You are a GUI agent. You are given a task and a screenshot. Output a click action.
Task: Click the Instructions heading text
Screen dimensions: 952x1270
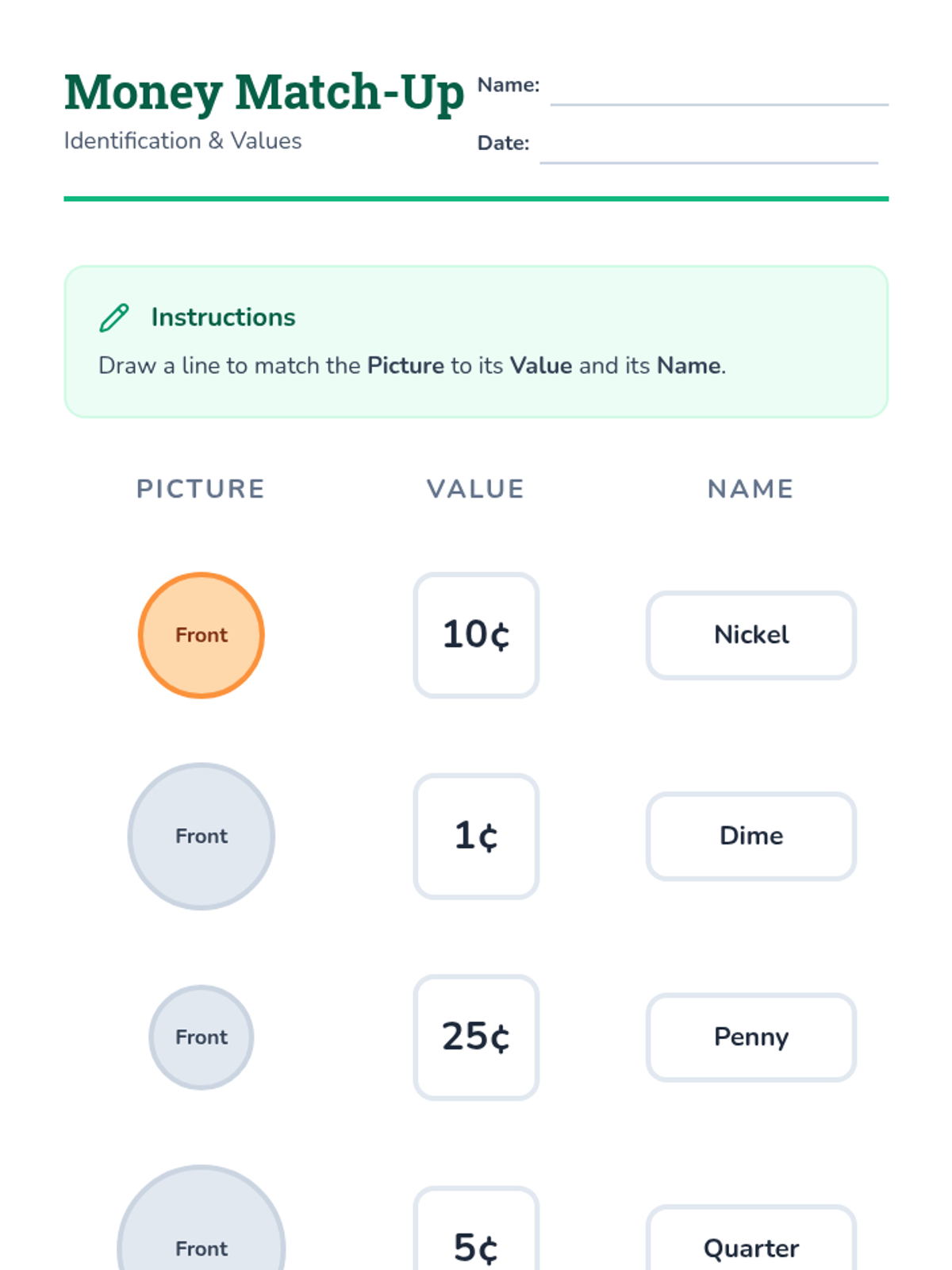[x=223, y=317]
